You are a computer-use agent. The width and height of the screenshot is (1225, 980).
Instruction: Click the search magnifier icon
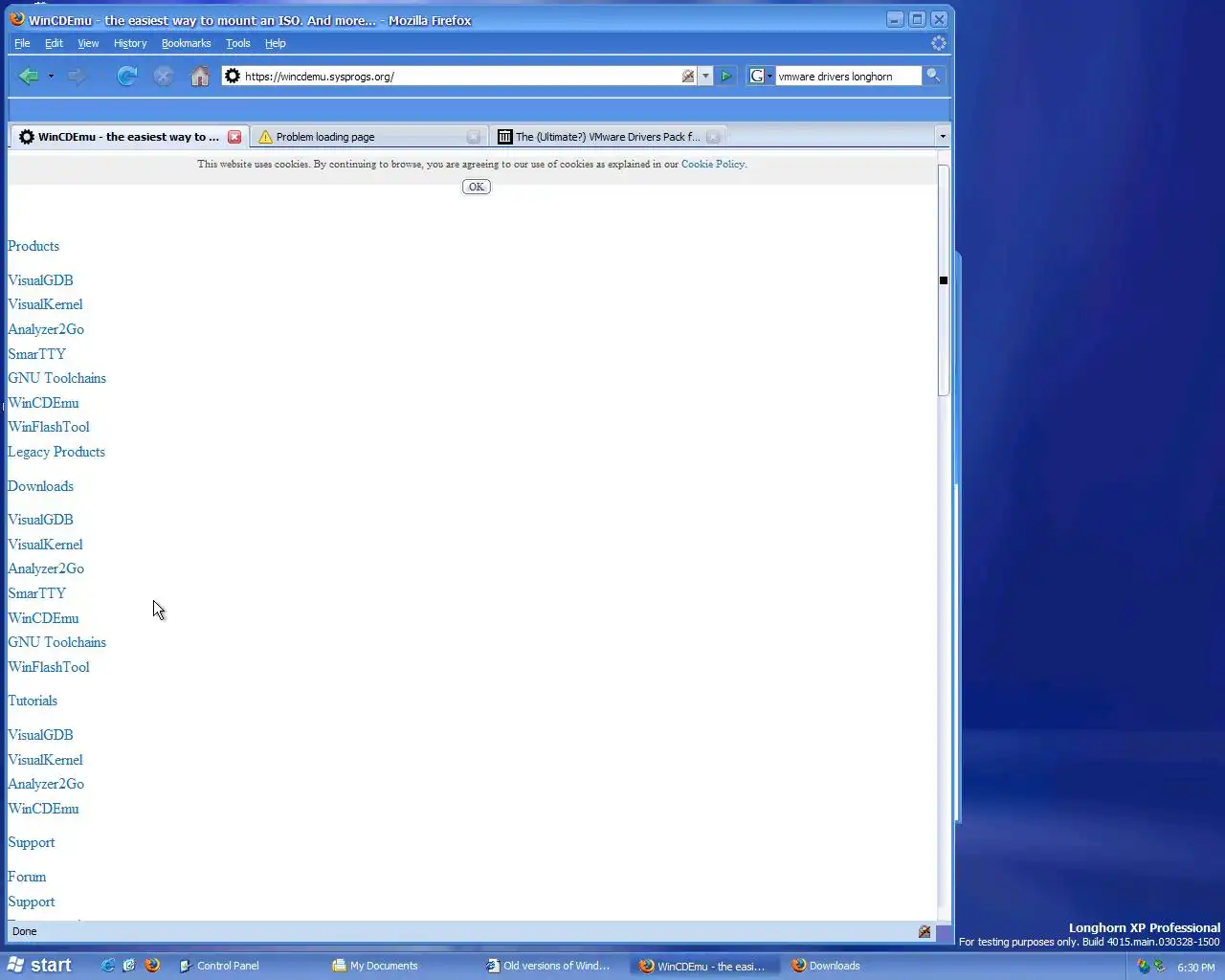pos(933,76)
